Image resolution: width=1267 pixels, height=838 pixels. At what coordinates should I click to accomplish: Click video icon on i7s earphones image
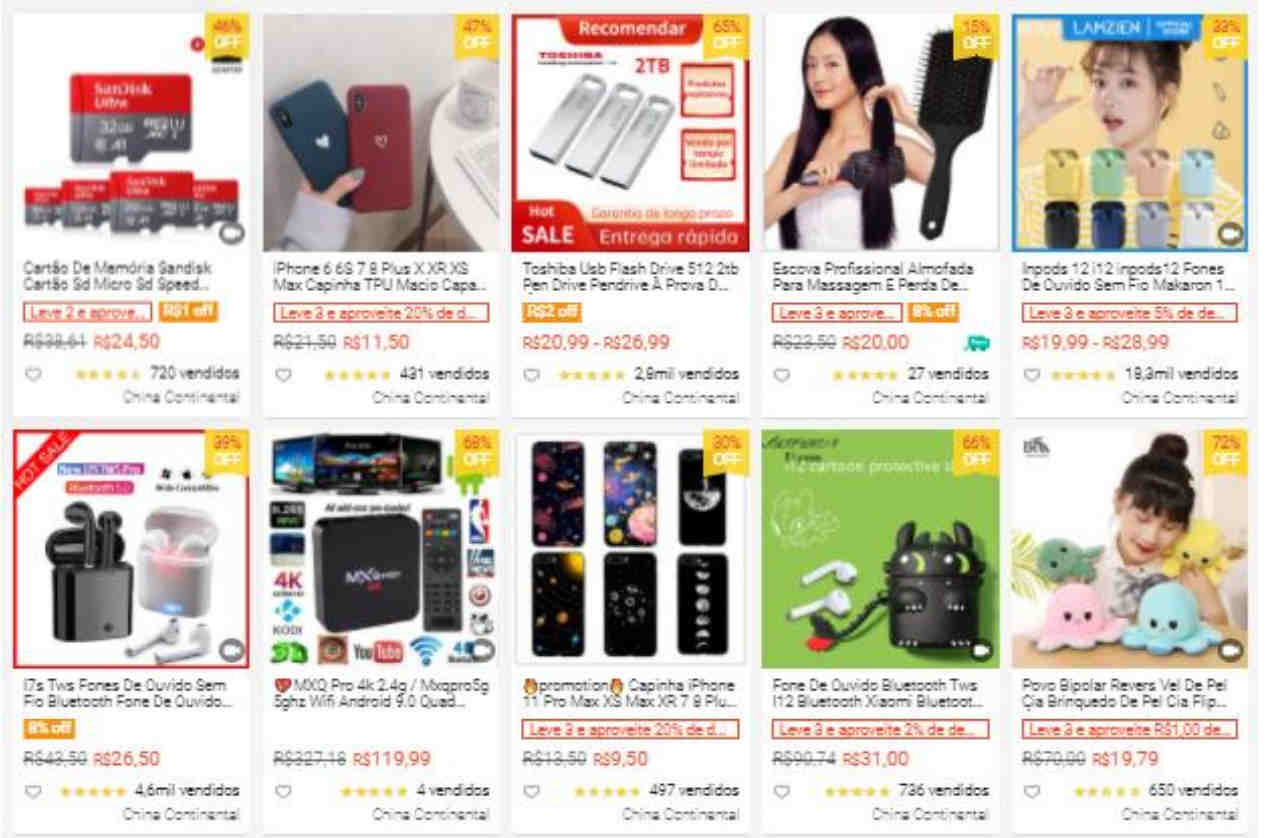pos(232,650)
